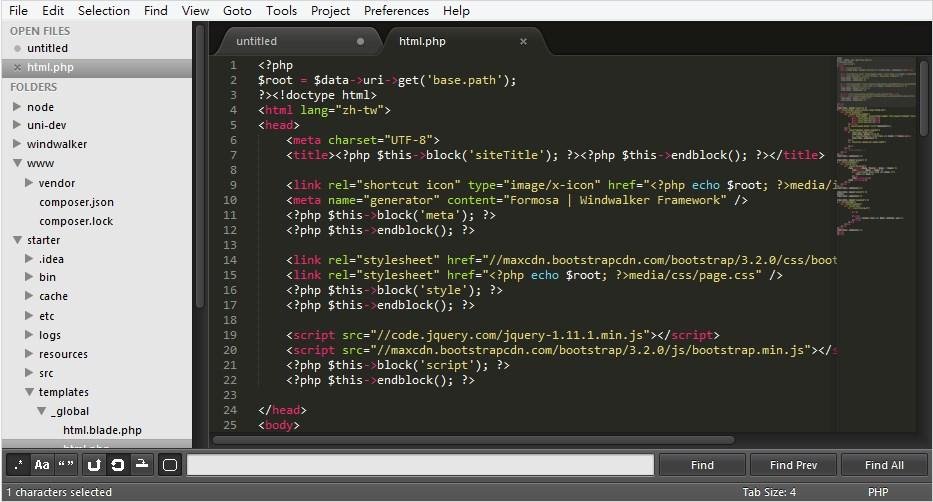Click 'base.path' string on line 2
The image size is (933, 502).
464,80
